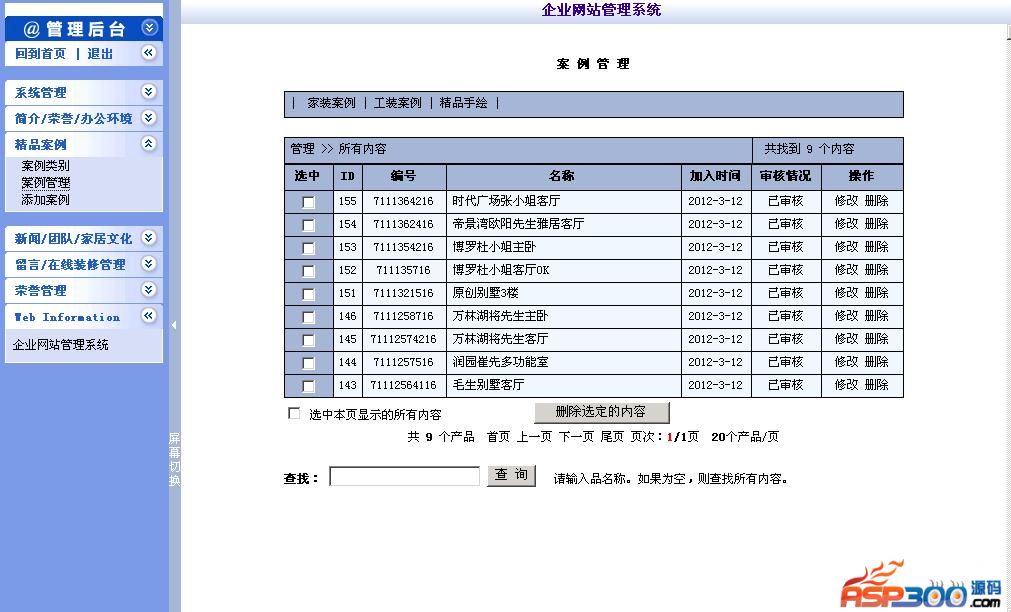Check the box for 万林湖将先生主卧
The width and height of the screenshot is (1011, 612).
pyautogui.click(x=309, y=317)
